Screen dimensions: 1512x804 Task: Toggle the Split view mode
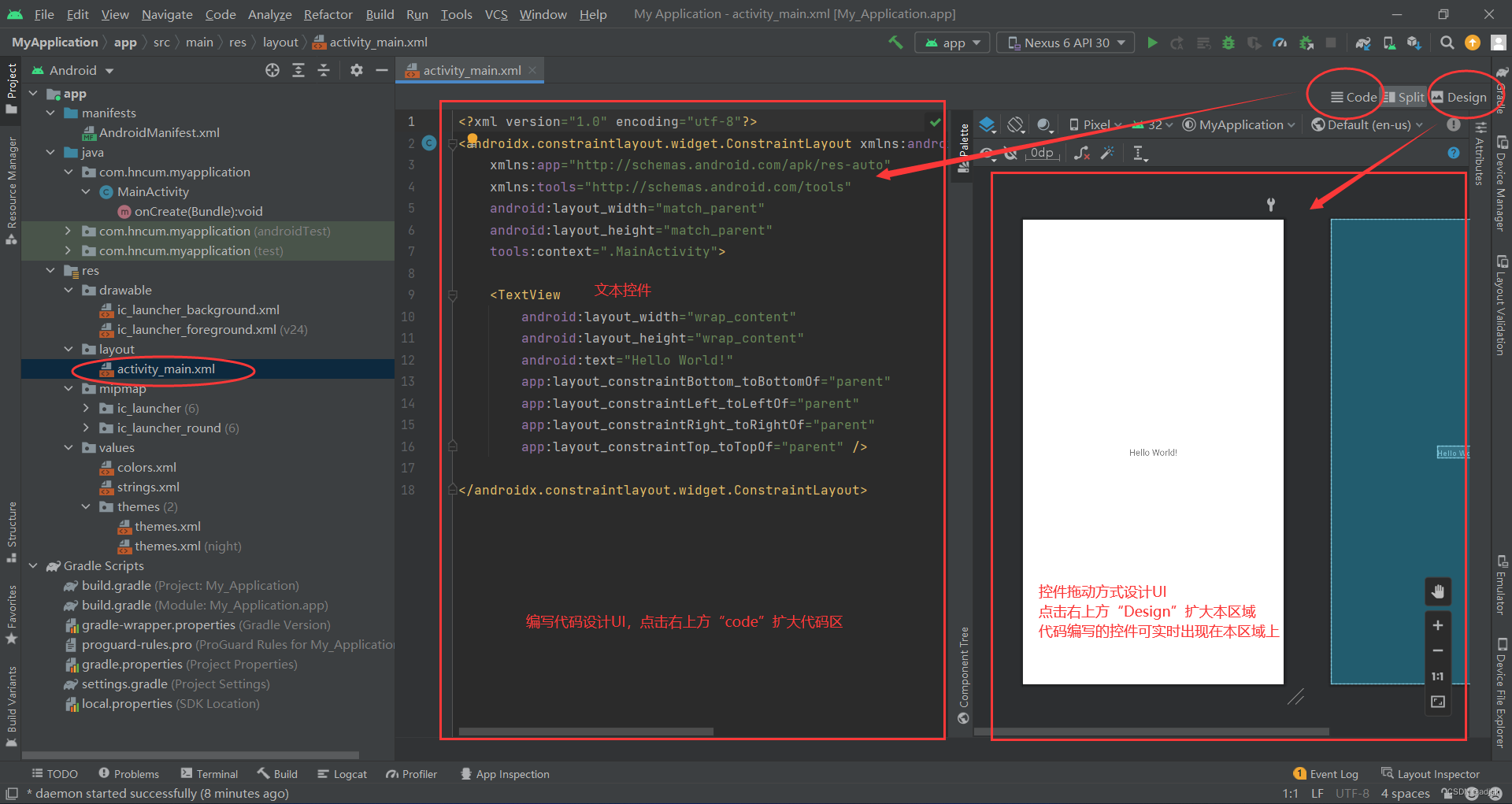point(1404,97)
